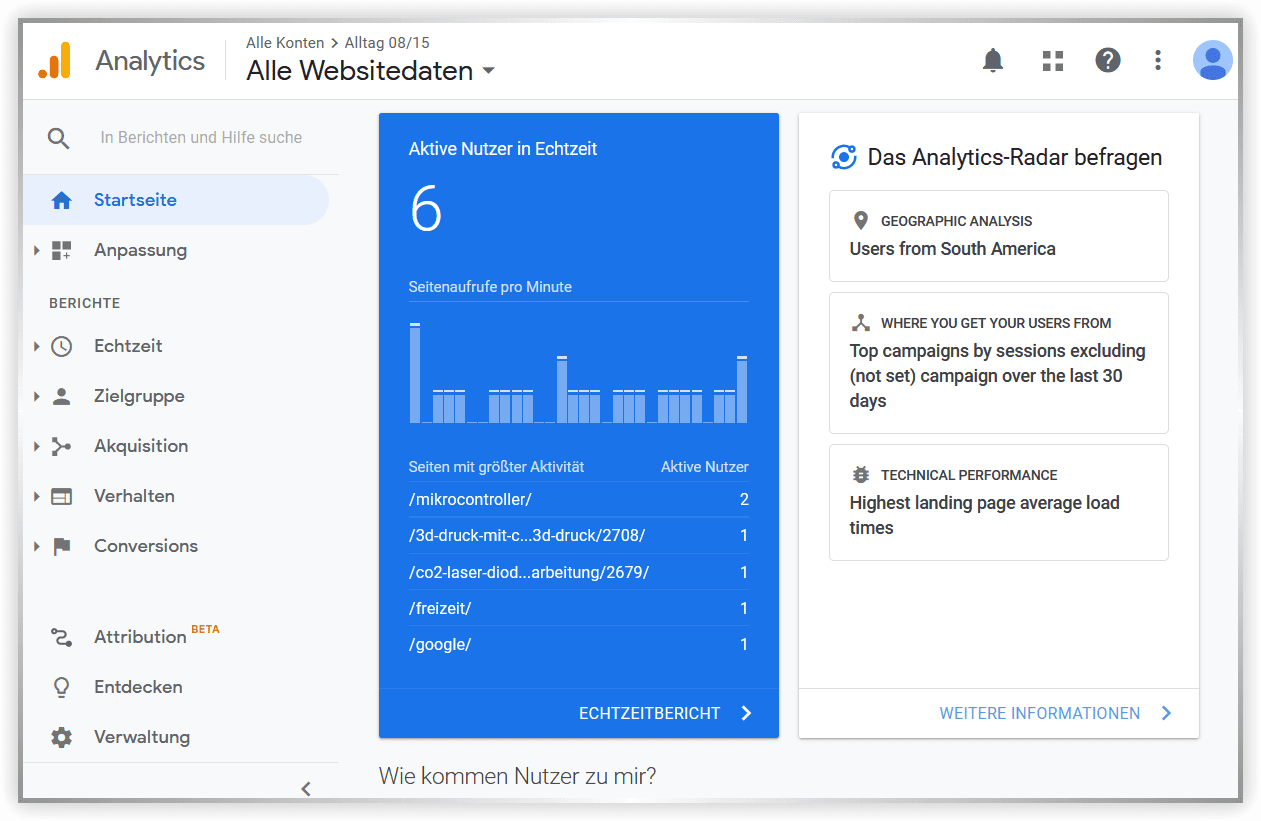Open the Google apps grid icon
The image size is (1261, 821).
point(1052,61)
